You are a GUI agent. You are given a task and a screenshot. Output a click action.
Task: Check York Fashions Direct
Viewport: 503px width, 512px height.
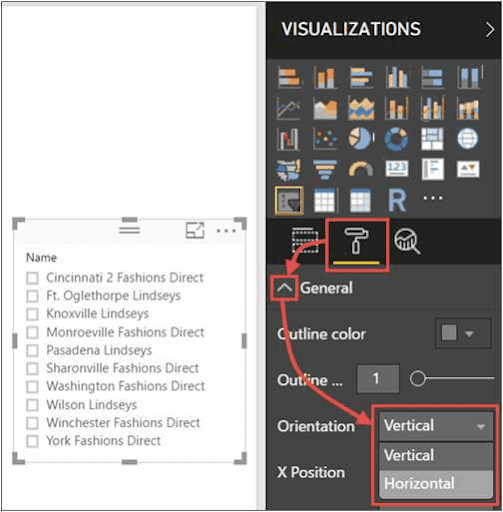pos(32,441)
